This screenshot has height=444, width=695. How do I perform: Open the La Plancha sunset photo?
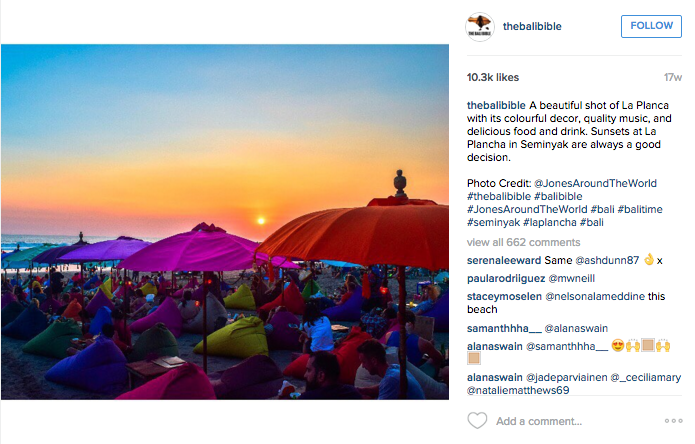coord(225,222)
